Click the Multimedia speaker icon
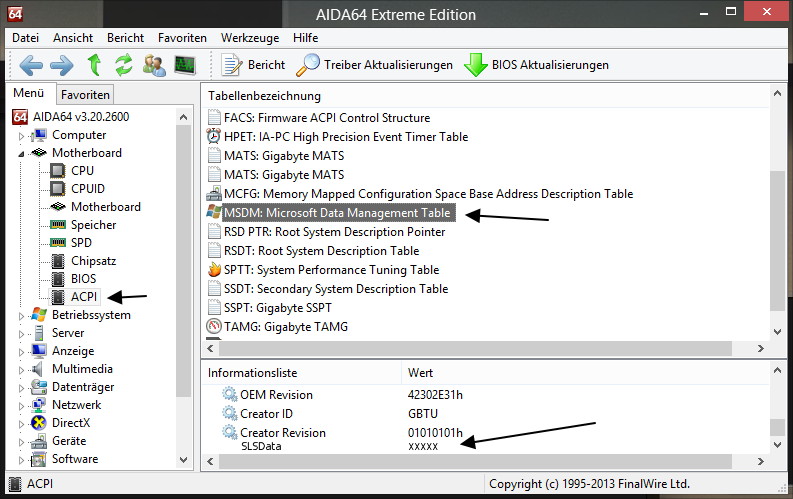This screenshot has height=499, width=793. click(37, 369)
